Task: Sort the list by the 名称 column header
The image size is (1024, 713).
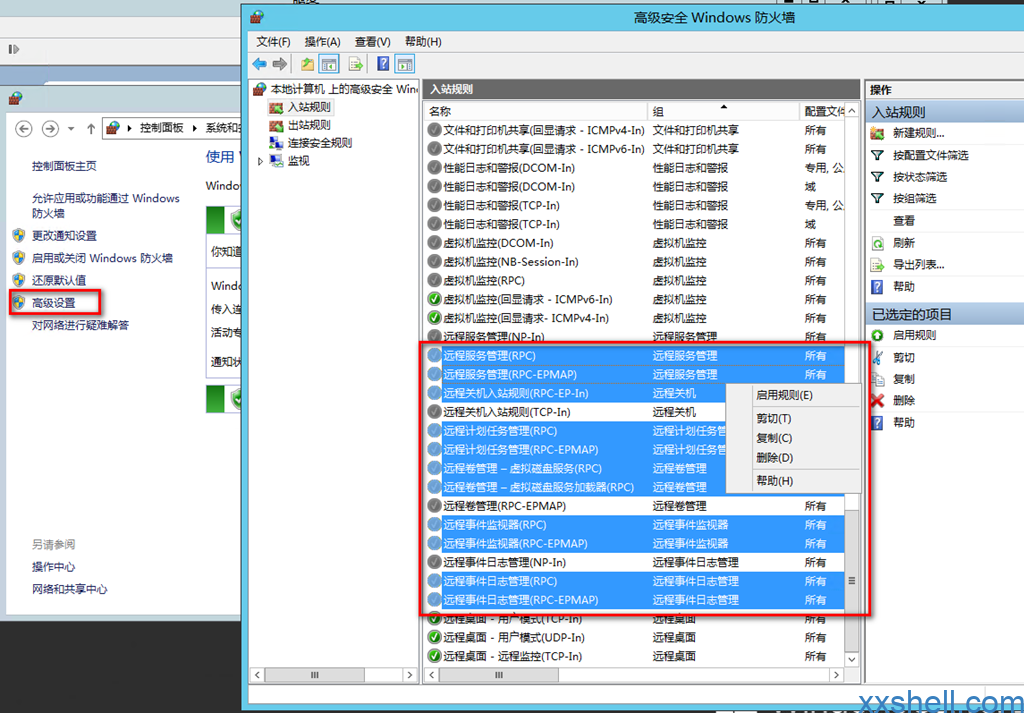Action: [x=536, y=112]
